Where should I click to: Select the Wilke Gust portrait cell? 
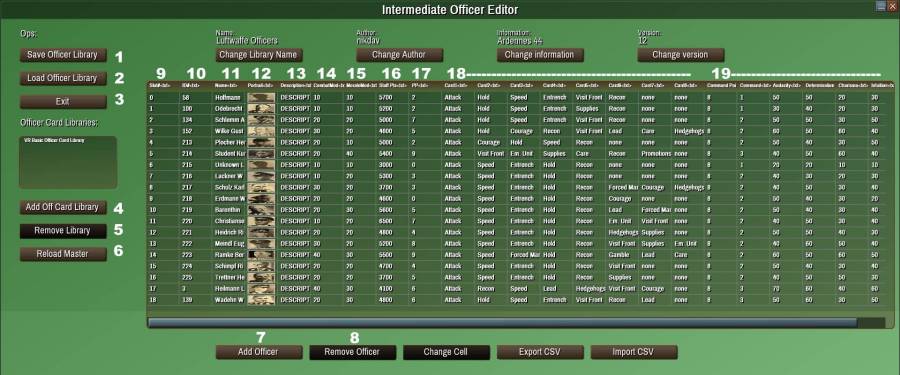[x=261, y=131]
